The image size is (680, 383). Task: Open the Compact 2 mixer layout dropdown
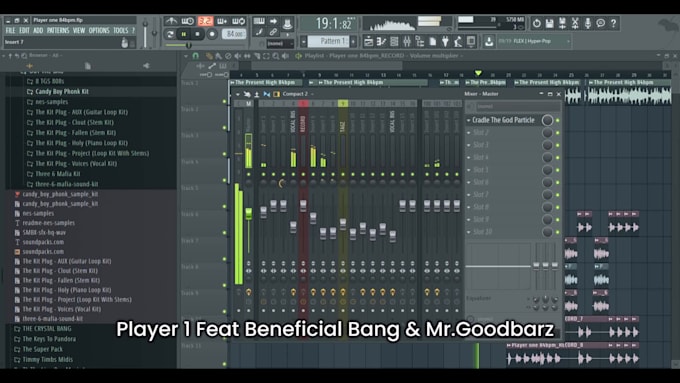pyautogui.click(x=298, y=94)
